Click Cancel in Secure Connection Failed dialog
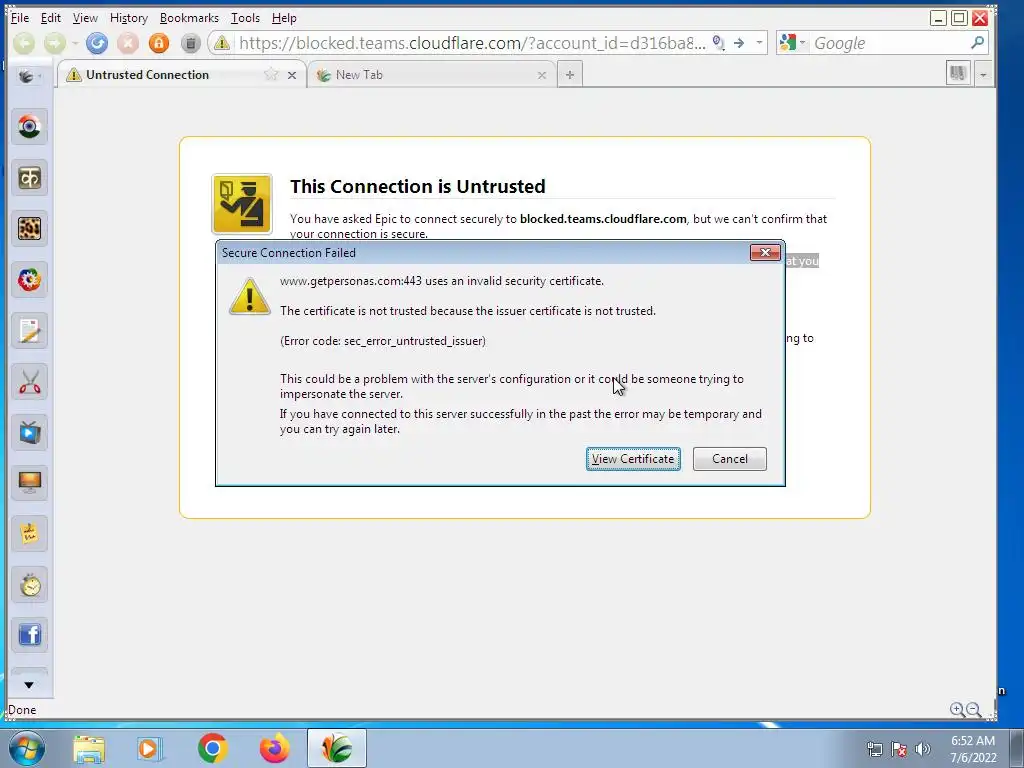The height and width of the screenshot is (768, 1024). point(729,459)
